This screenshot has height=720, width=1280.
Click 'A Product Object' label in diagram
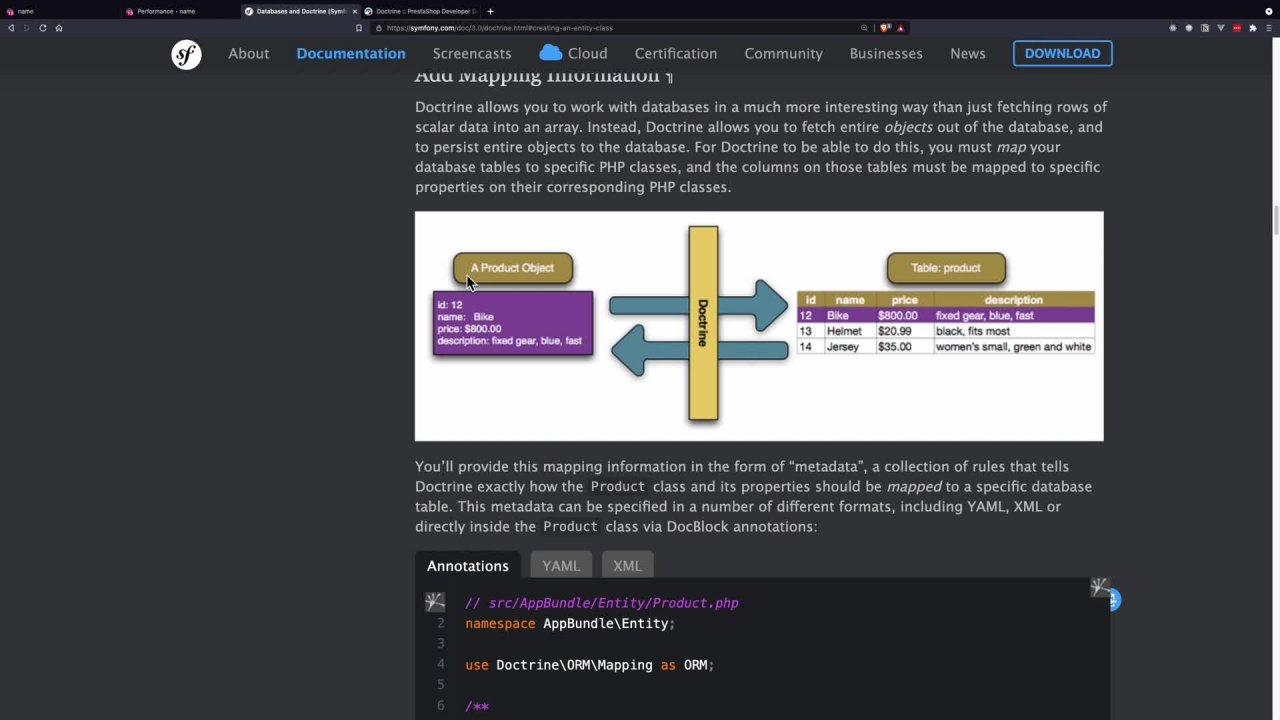[x=512, y=268]
